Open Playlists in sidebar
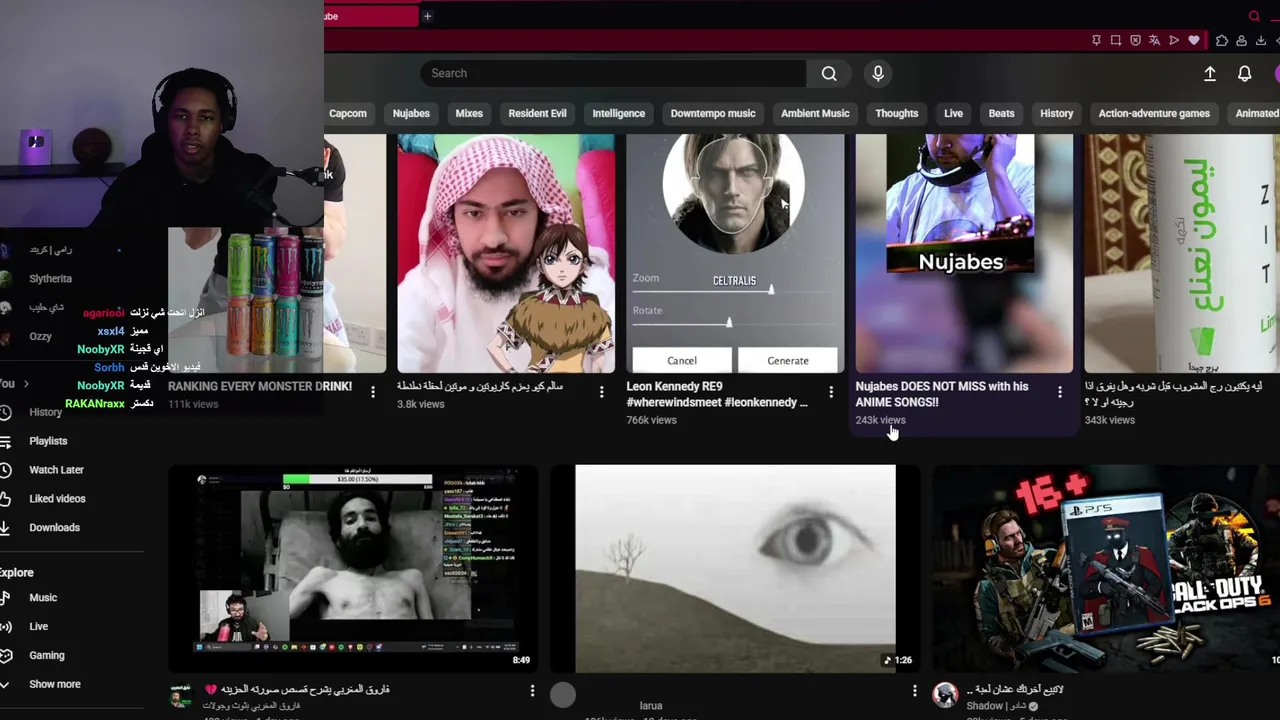The height and width of the screenshot is (720, 1280). [48, 441]
